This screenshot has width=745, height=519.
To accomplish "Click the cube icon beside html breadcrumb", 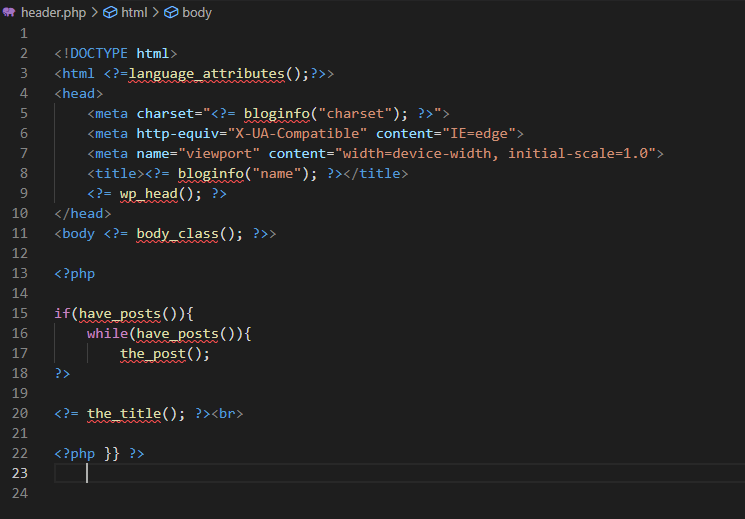I will 110,12.
